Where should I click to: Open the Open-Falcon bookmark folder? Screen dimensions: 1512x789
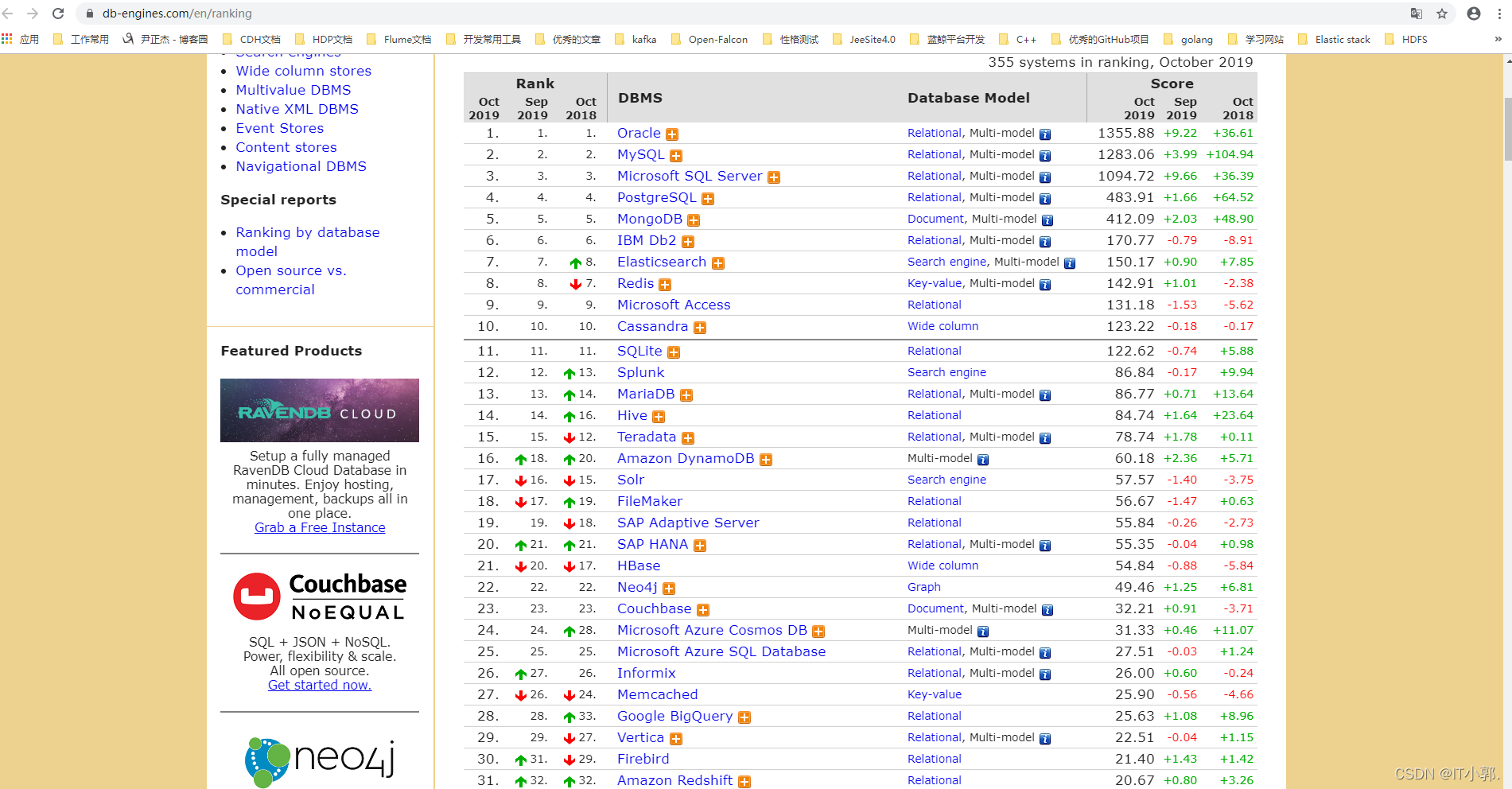[x=709, y=39]
